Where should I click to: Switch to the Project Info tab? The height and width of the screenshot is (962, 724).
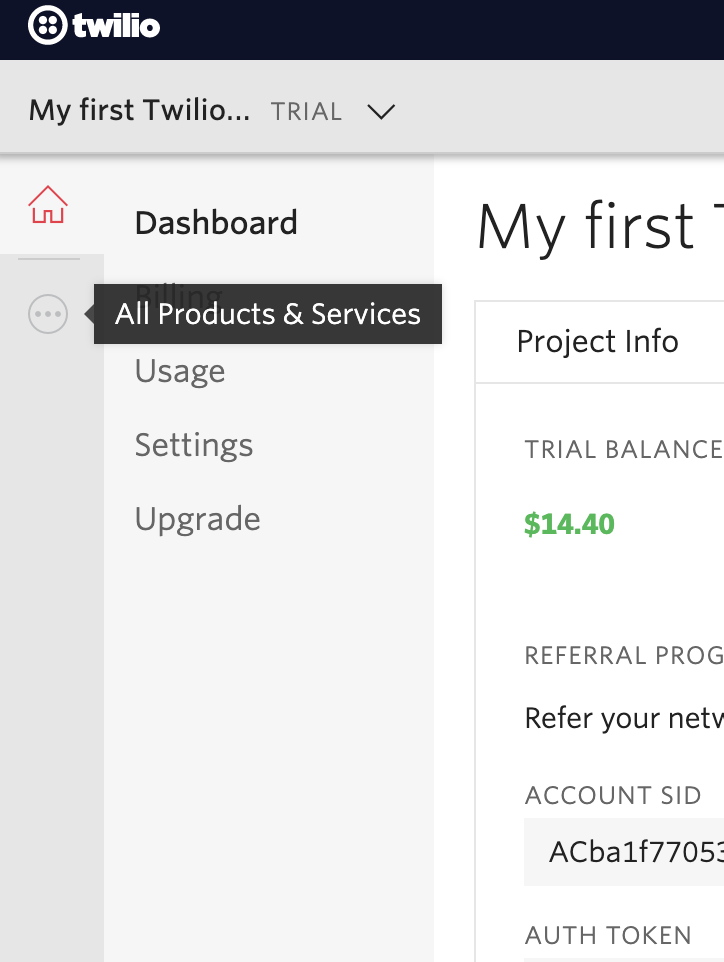[597, 342]
